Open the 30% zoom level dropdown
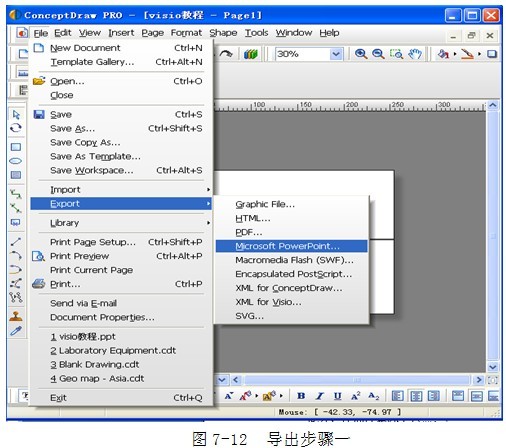Image resolution: width=506 pixels, height=448 pixels. tap(336, 54)
